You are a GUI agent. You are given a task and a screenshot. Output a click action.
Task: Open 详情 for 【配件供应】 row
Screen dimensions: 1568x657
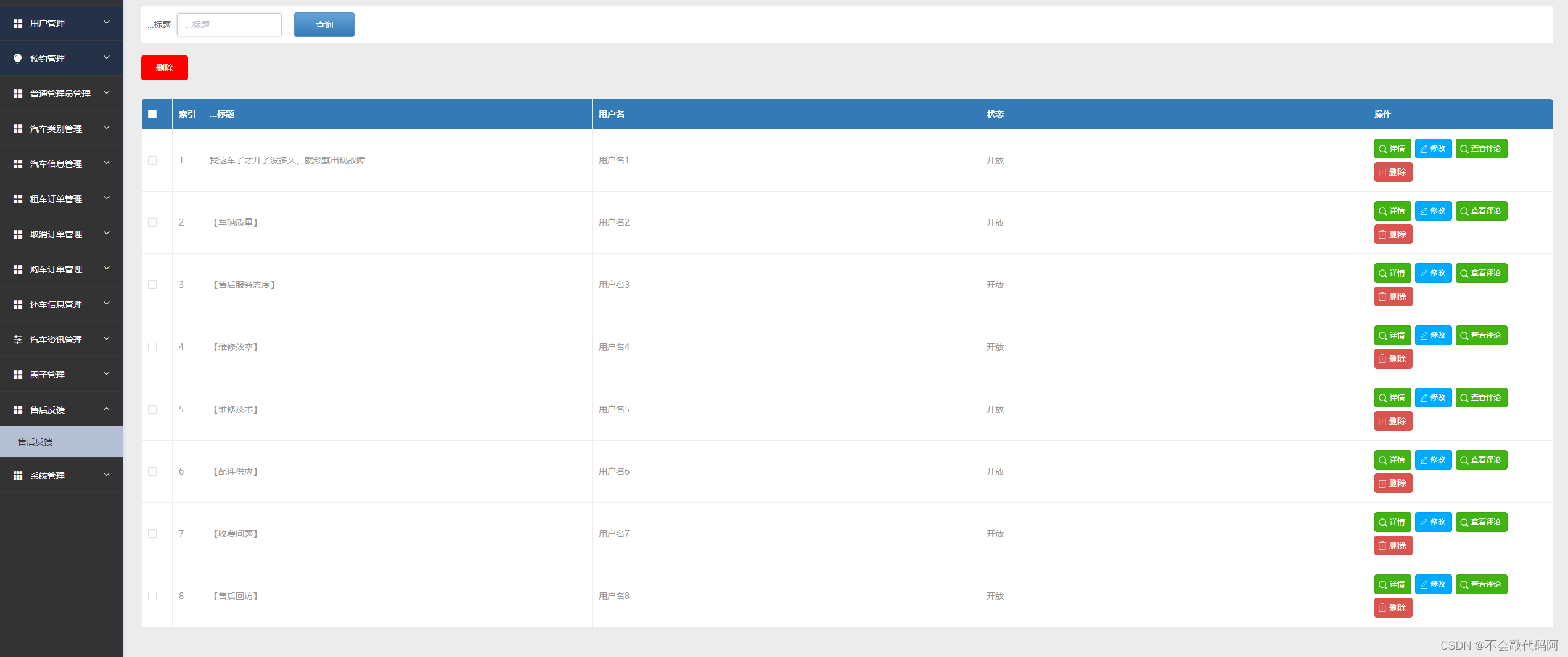[1392, 460]
